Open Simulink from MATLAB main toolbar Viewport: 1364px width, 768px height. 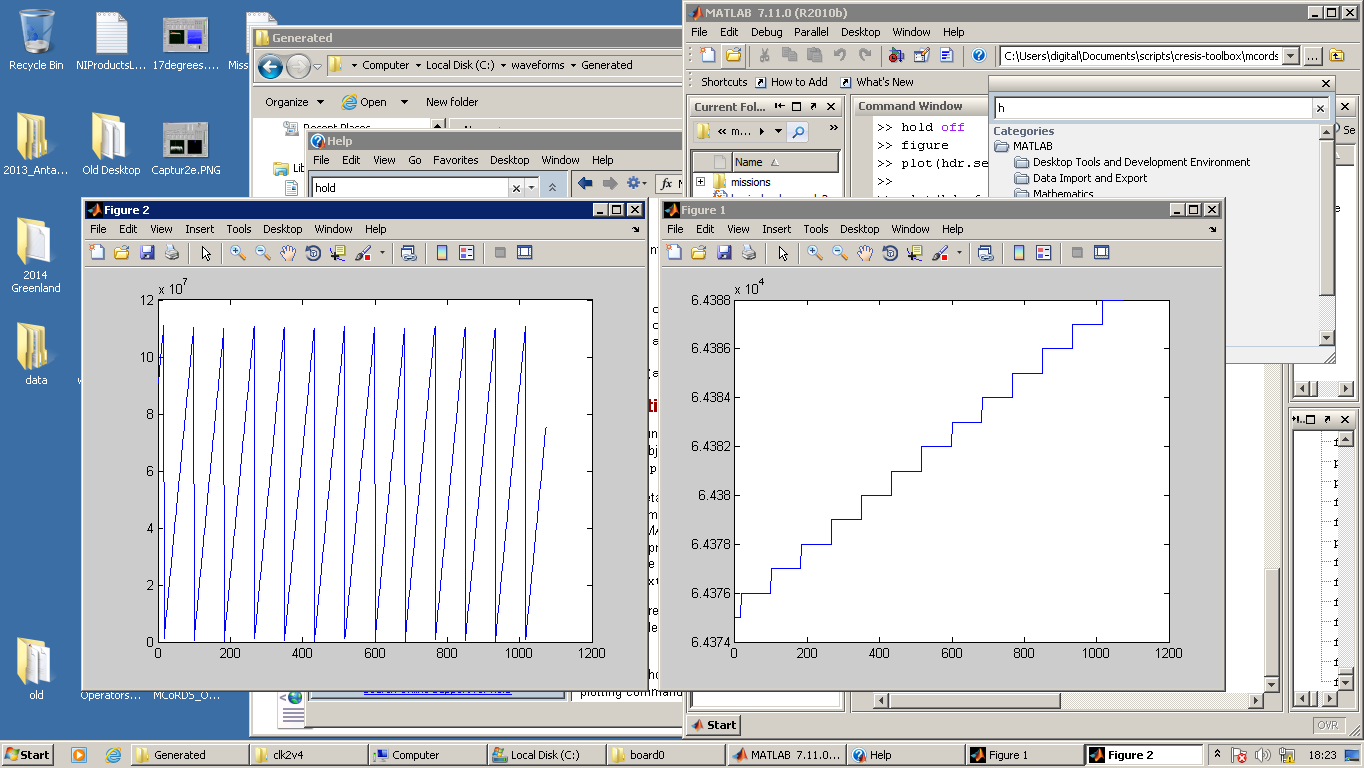coord(896,56)
